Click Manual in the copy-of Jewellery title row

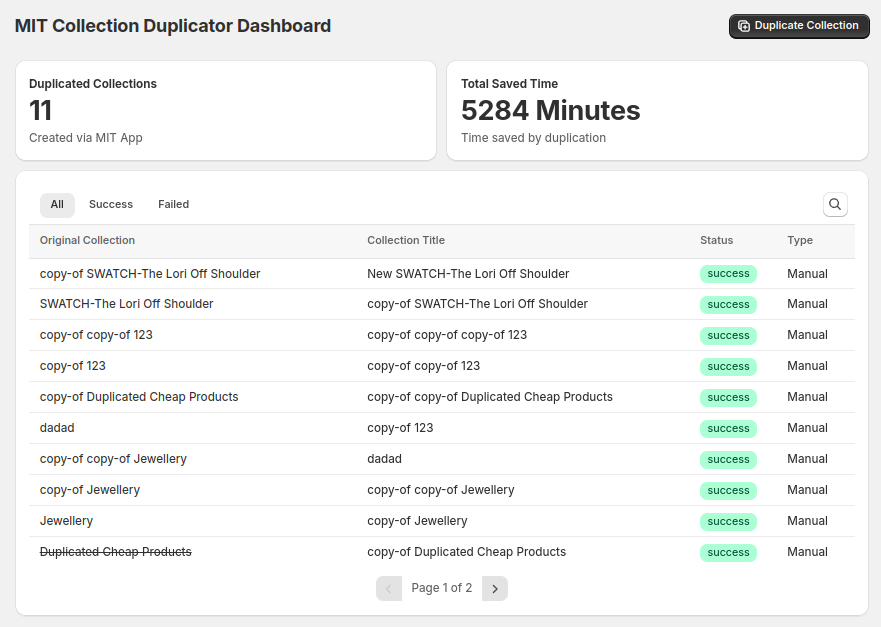point(807,521)
